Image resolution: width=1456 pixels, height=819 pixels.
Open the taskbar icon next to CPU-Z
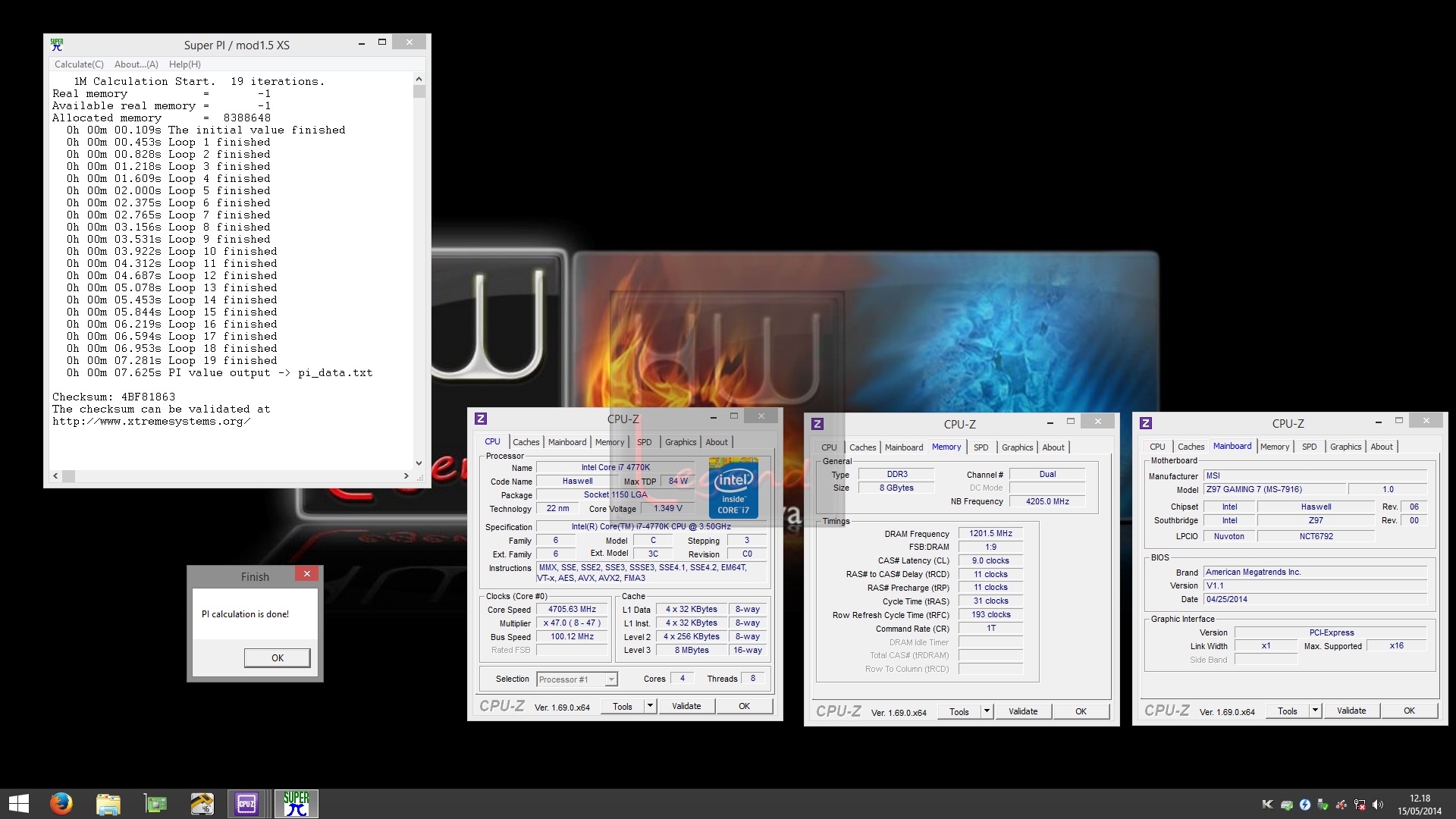[x=202, y=804]
